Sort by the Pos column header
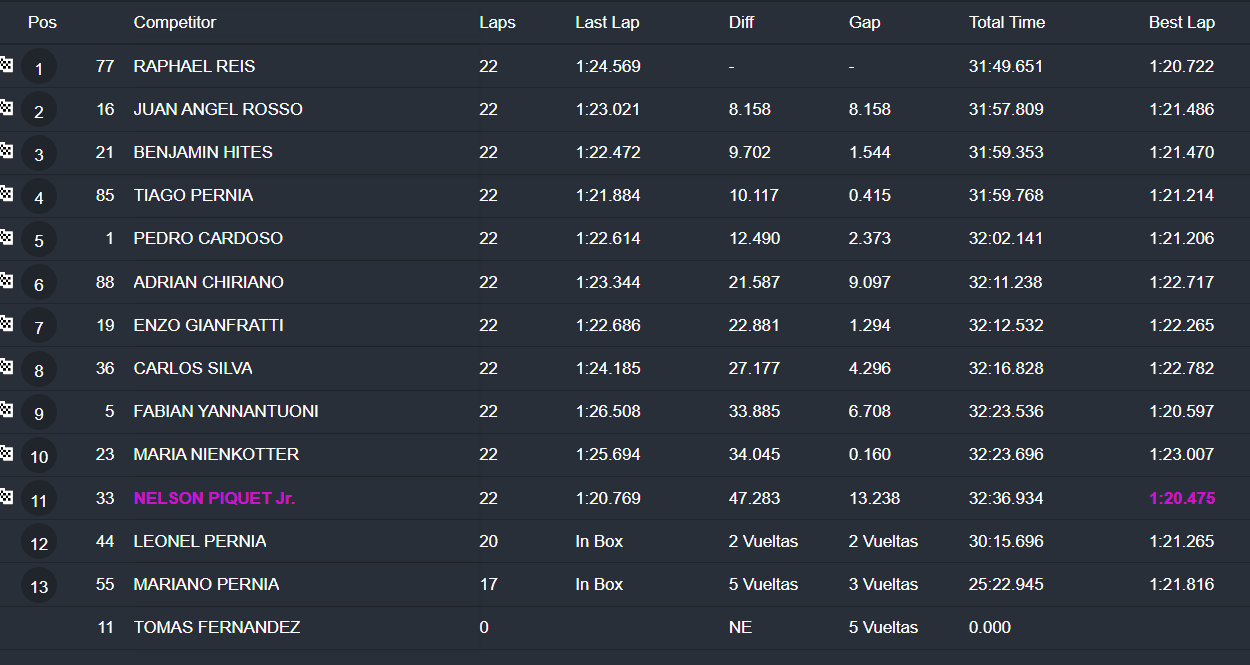The image size is (1250, 665). (x=42, y=22)
